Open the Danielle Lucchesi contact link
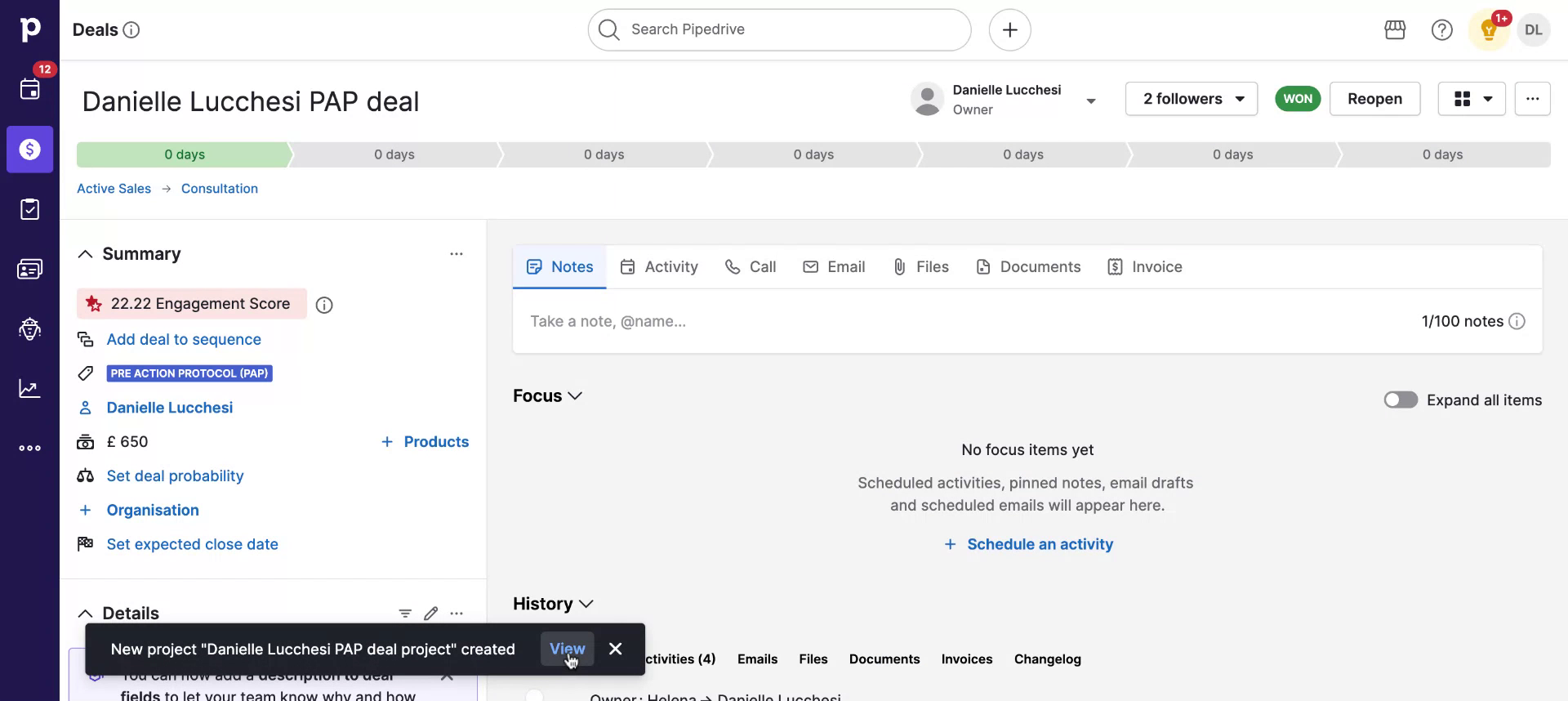Screen dimensions: 1568x701 pyautogui.click(x=170, y=408)
